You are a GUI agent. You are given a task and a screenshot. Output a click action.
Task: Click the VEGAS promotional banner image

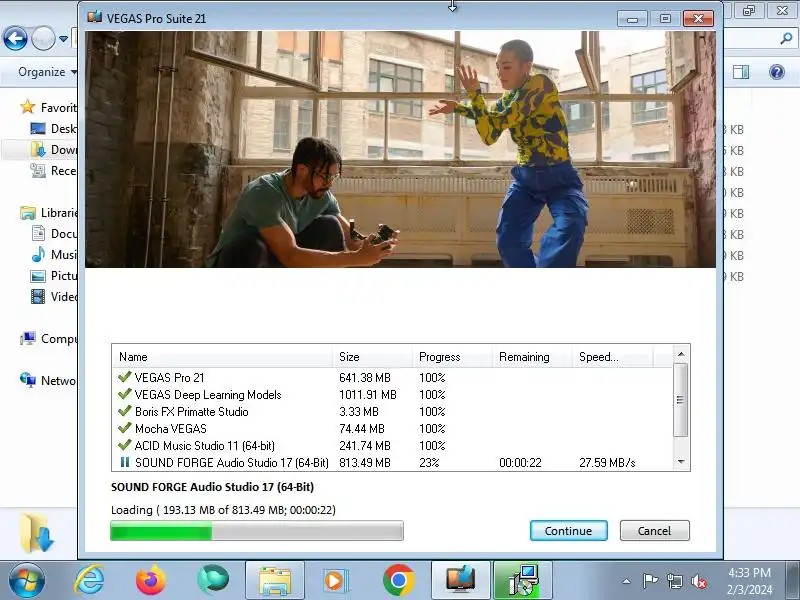[401, 149]
